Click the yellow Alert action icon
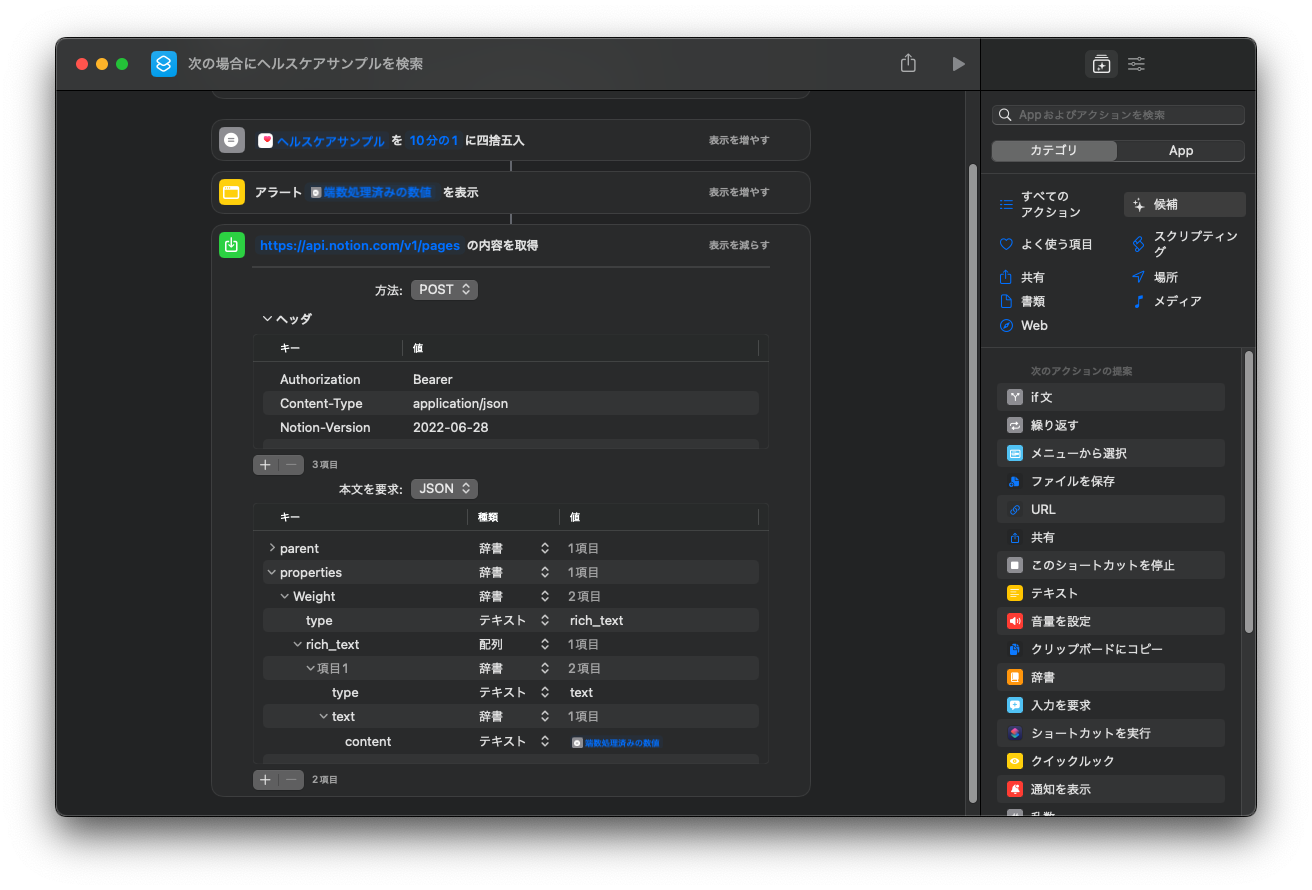Screen dimensions: 1312x890 point(232,192)
